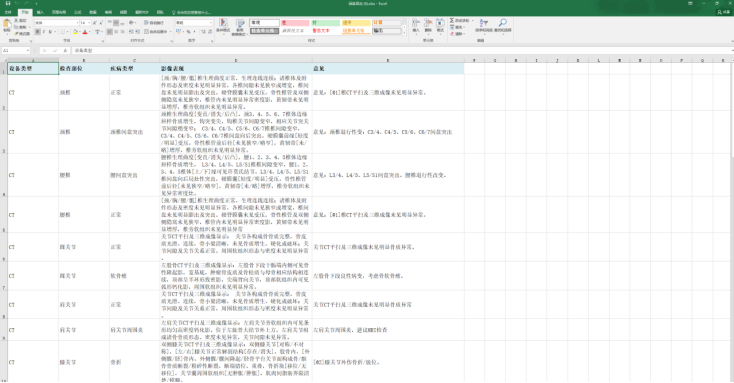
Task: Click the Share button at top right
Action: click(725, 12)
